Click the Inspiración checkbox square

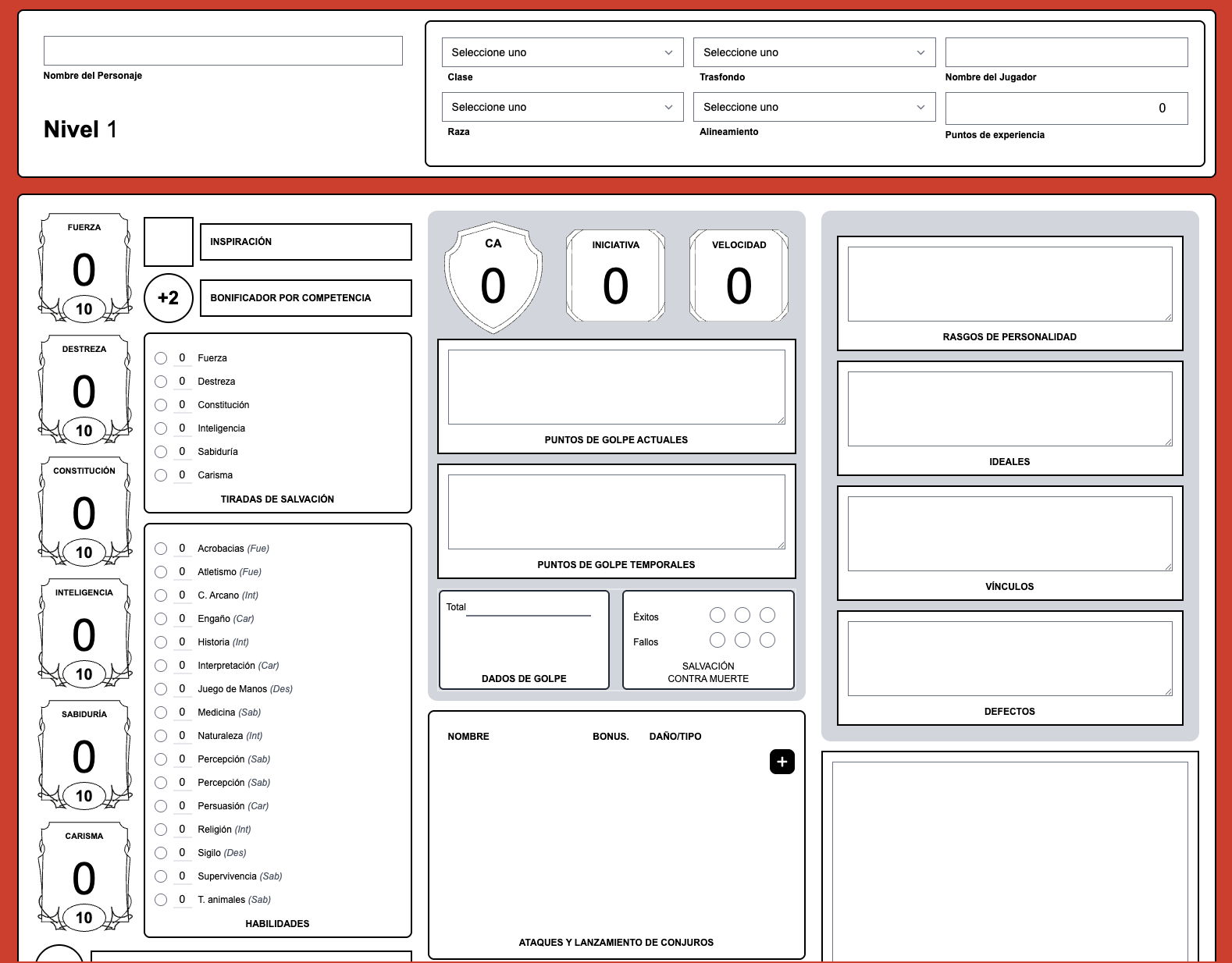pos(169,242)
